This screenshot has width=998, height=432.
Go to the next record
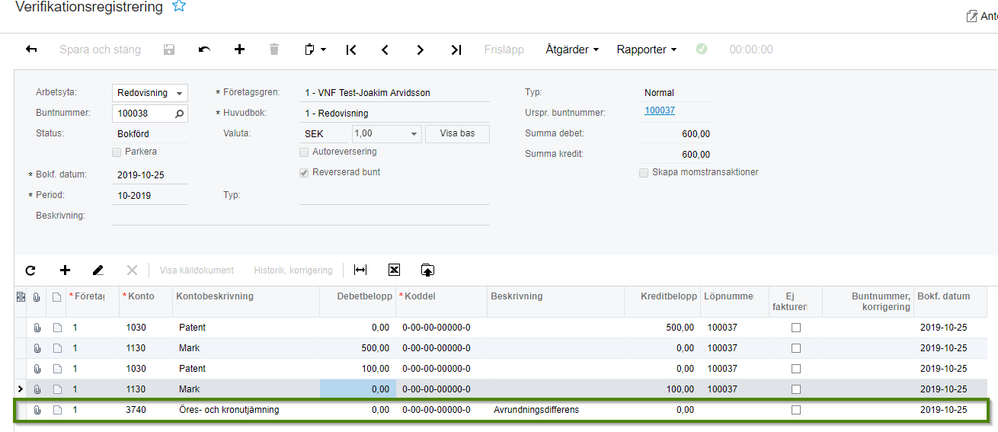point(420,49)
